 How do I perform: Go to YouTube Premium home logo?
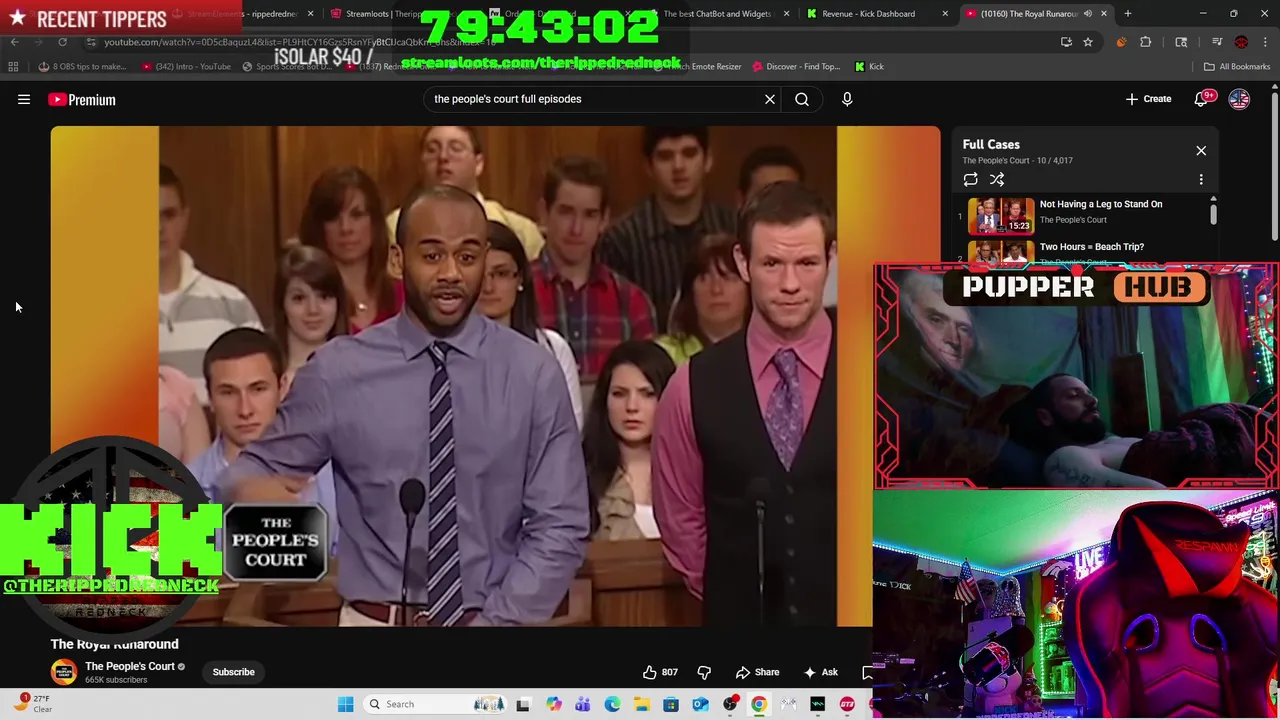82,99
